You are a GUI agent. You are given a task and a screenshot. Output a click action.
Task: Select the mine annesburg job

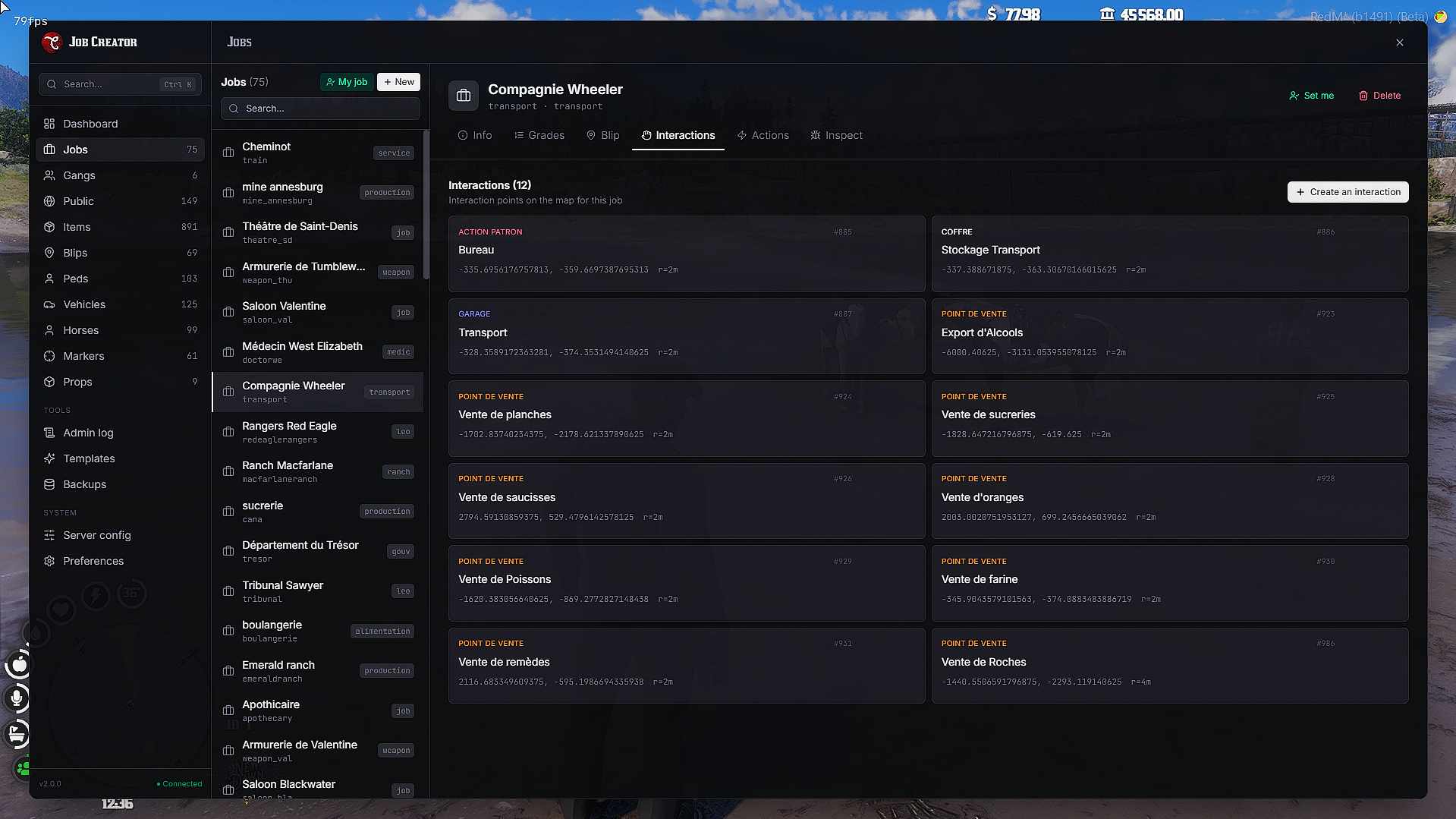[318, 193]
